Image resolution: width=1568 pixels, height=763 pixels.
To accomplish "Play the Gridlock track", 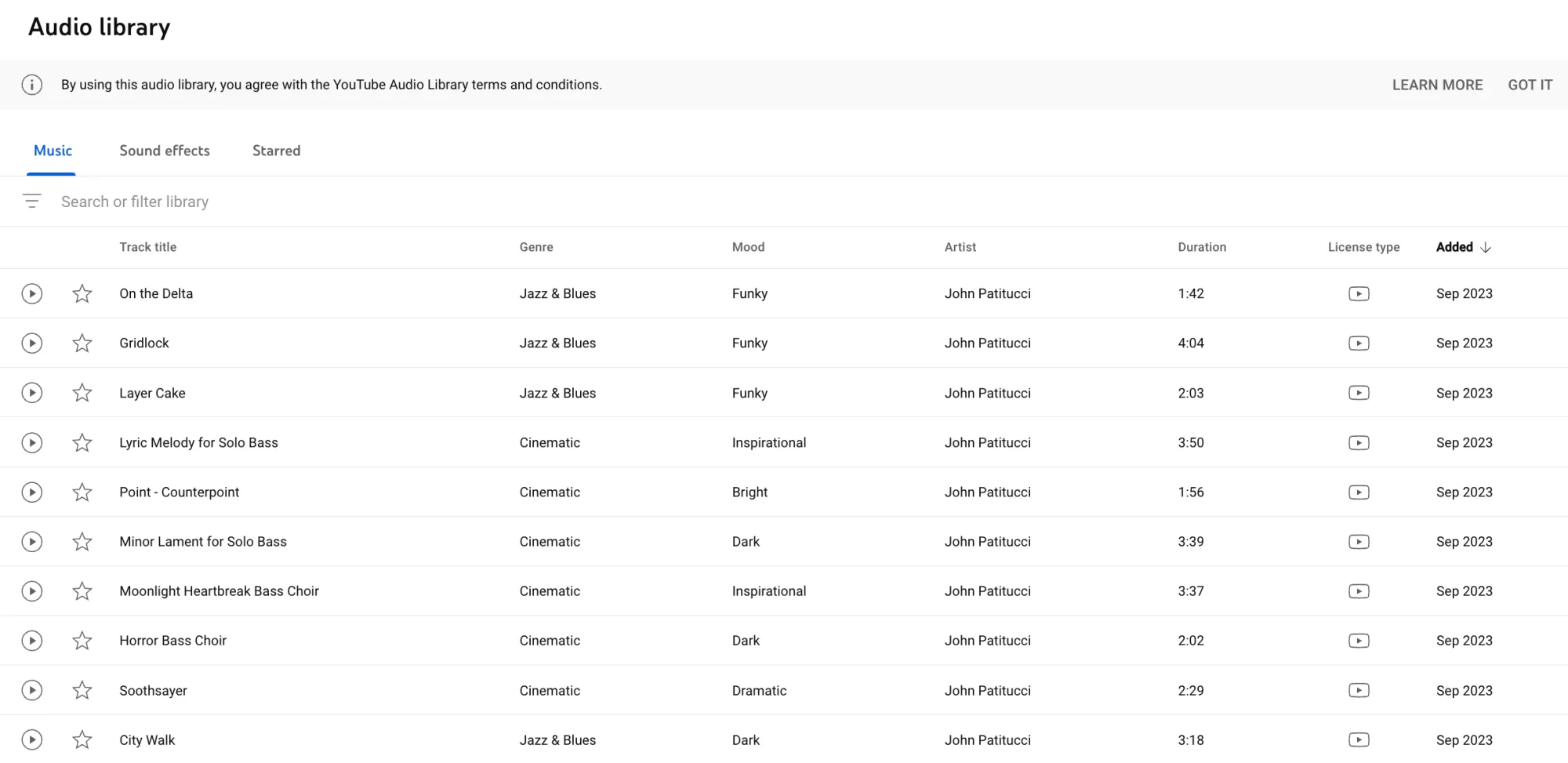I will pos(31,343).
